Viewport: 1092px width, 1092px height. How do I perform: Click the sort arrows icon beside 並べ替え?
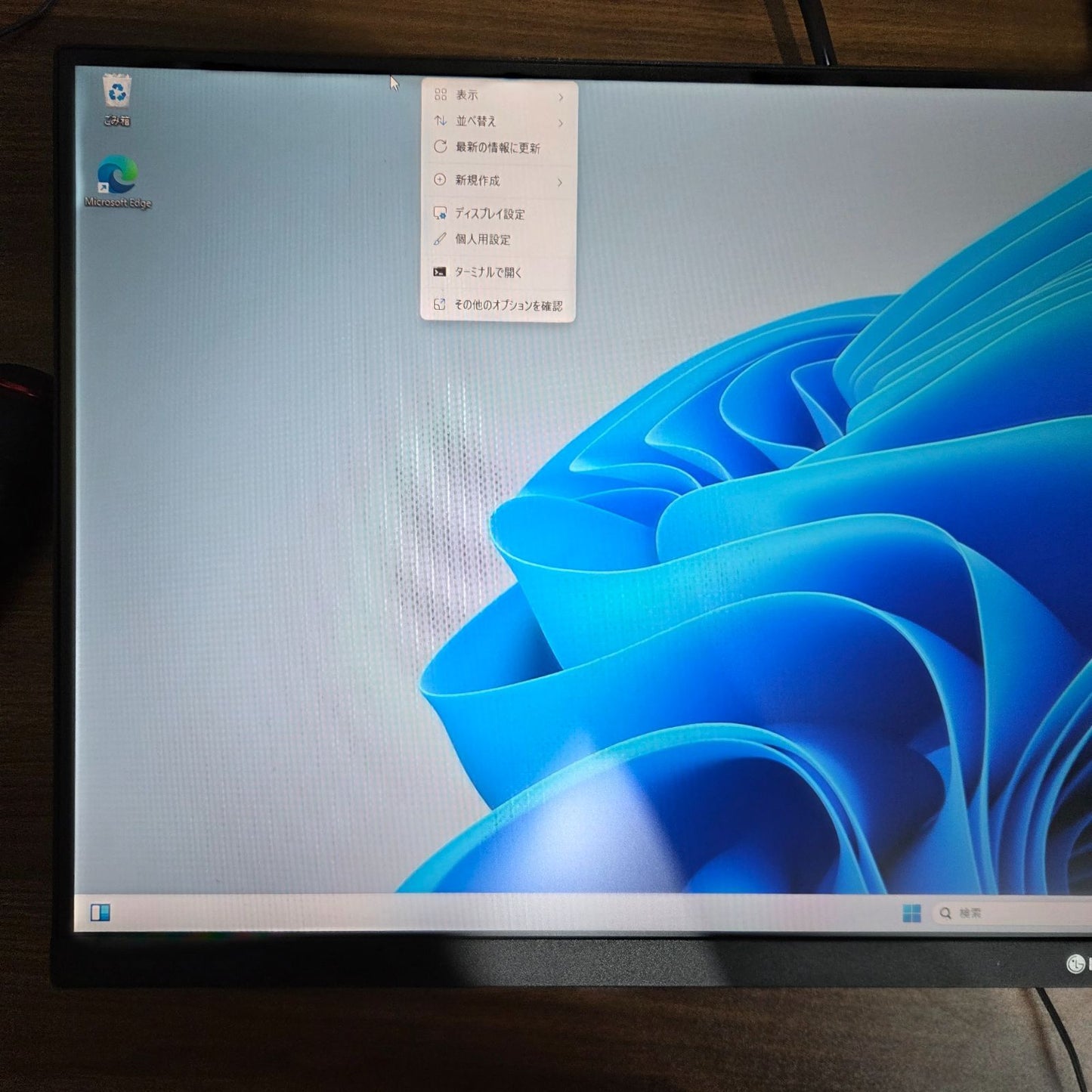(441, 121)
